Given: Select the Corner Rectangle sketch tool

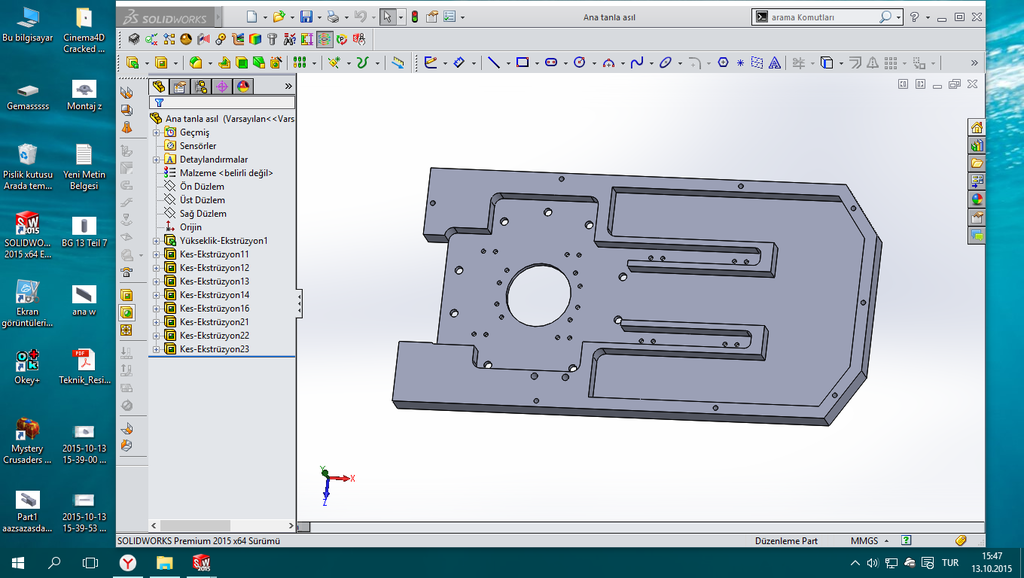Looking at the screenshot, I should [521, 62].
